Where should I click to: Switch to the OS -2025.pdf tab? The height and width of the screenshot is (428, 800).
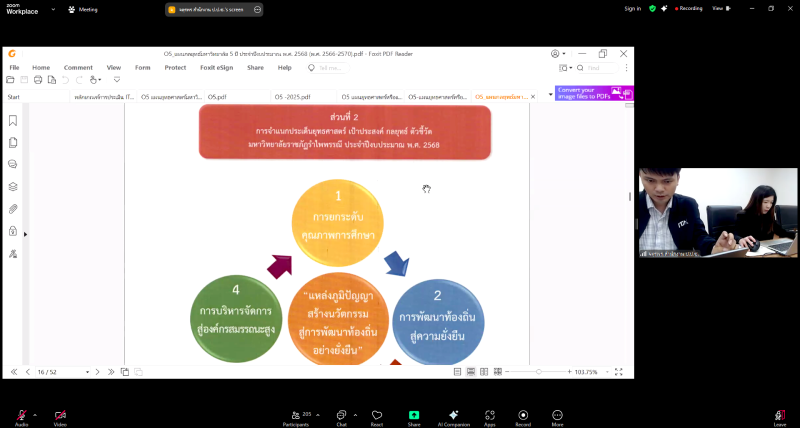click(x=292, y=97)
